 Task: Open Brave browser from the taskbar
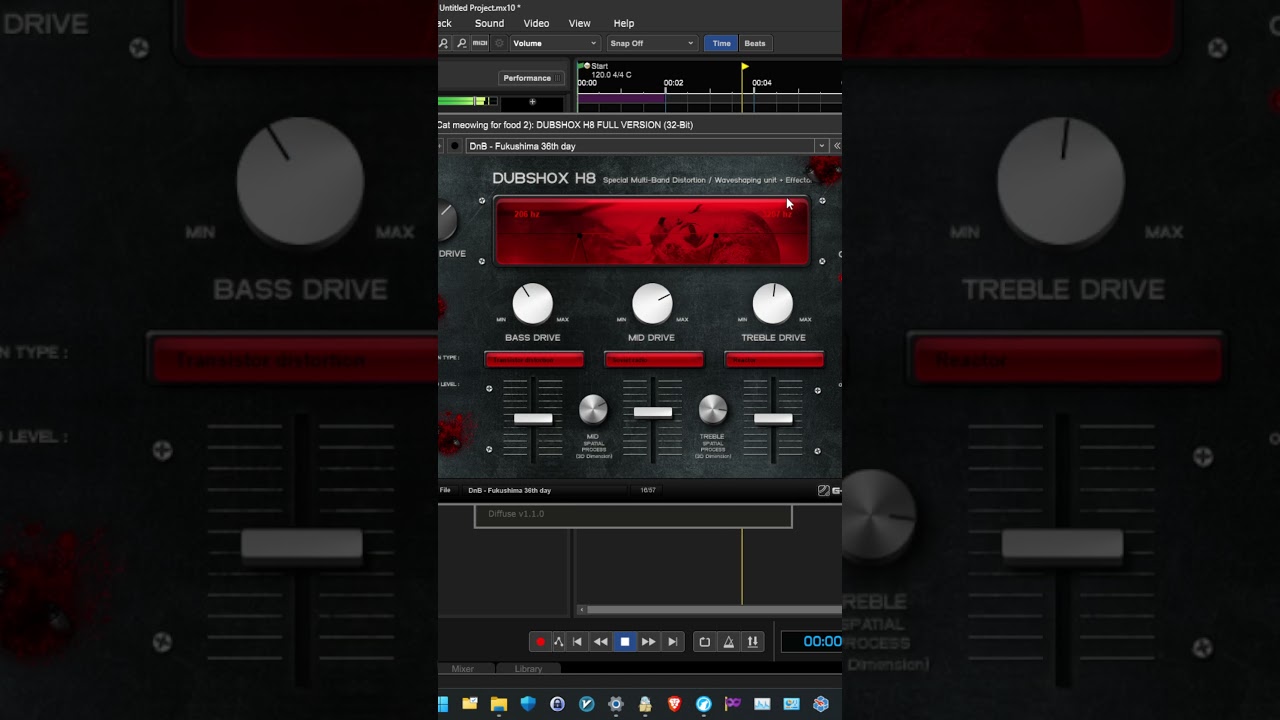tap(674, 704)
